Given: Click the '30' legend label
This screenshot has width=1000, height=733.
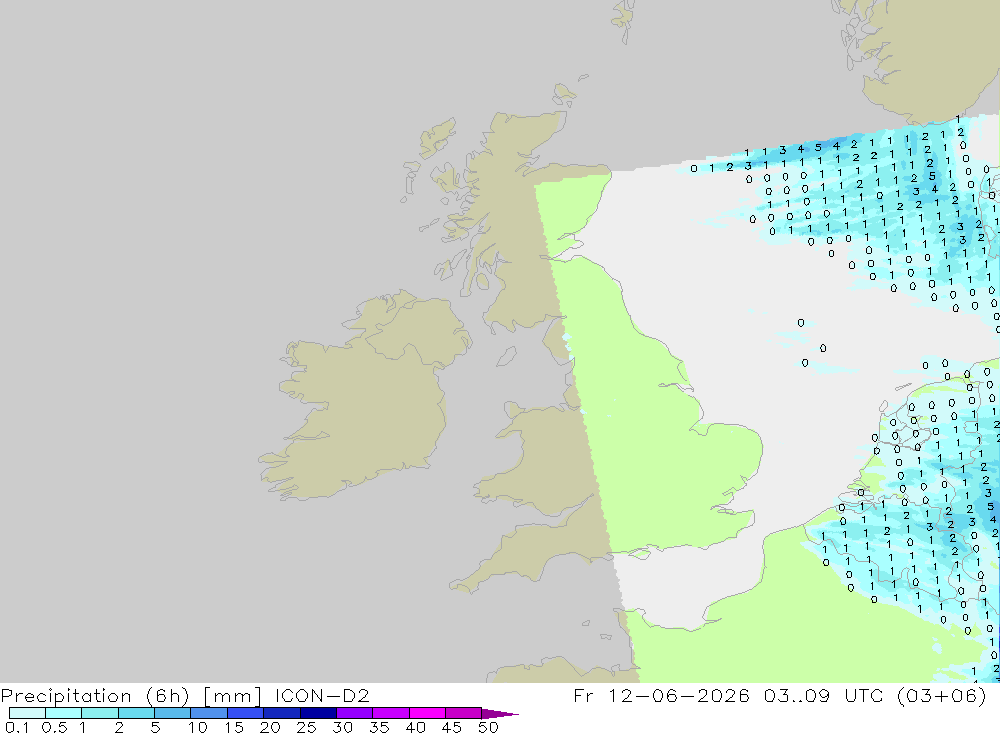Looking at the screenshot, I should [x=342, y=727].
